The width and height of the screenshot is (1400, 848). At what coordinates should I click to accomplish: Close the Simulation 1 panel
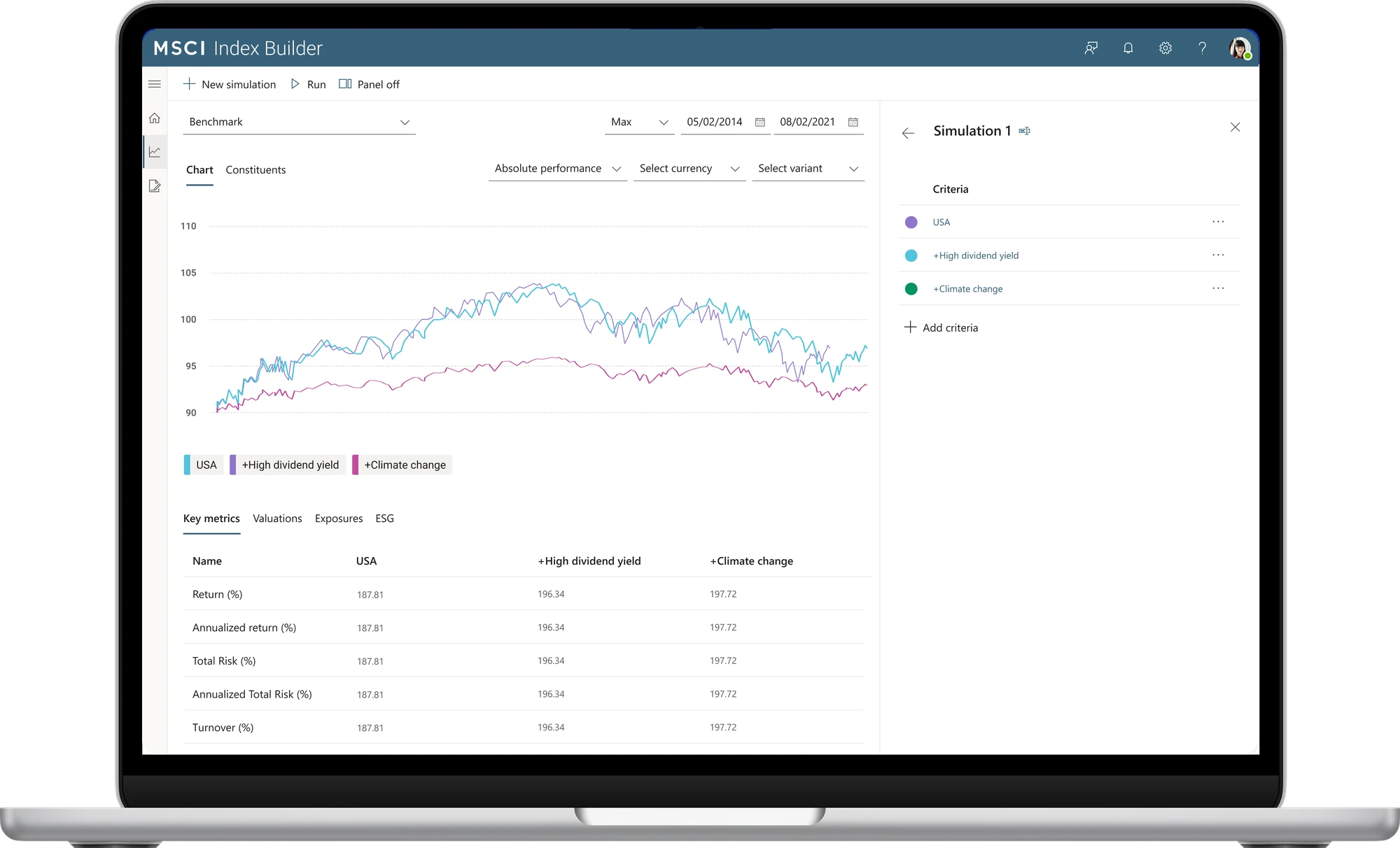click(1235, 127)
